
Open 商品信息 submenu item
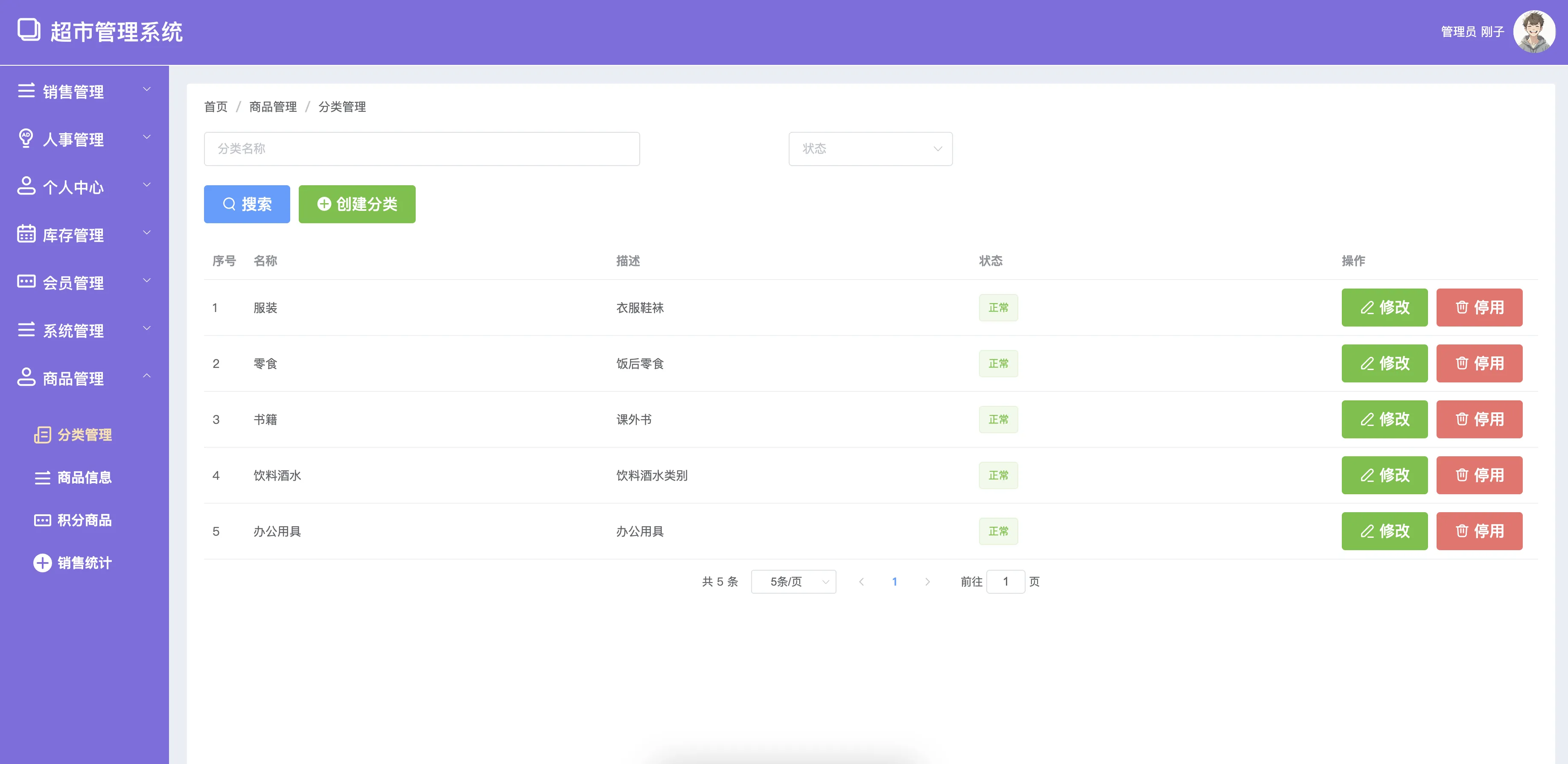tap(84, 477)
